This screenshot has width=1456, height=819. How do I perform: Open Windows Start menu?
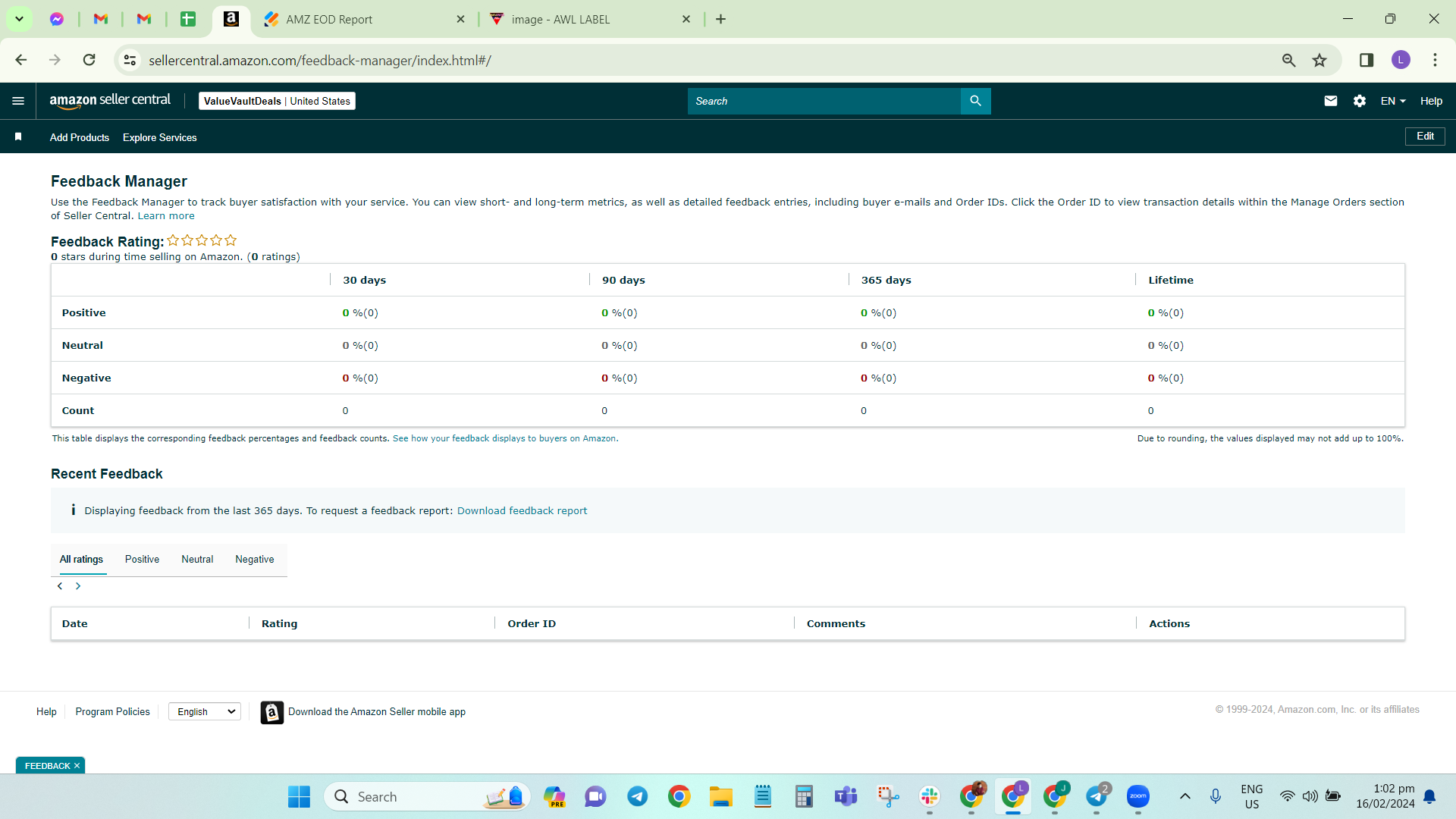coord(299,796)
